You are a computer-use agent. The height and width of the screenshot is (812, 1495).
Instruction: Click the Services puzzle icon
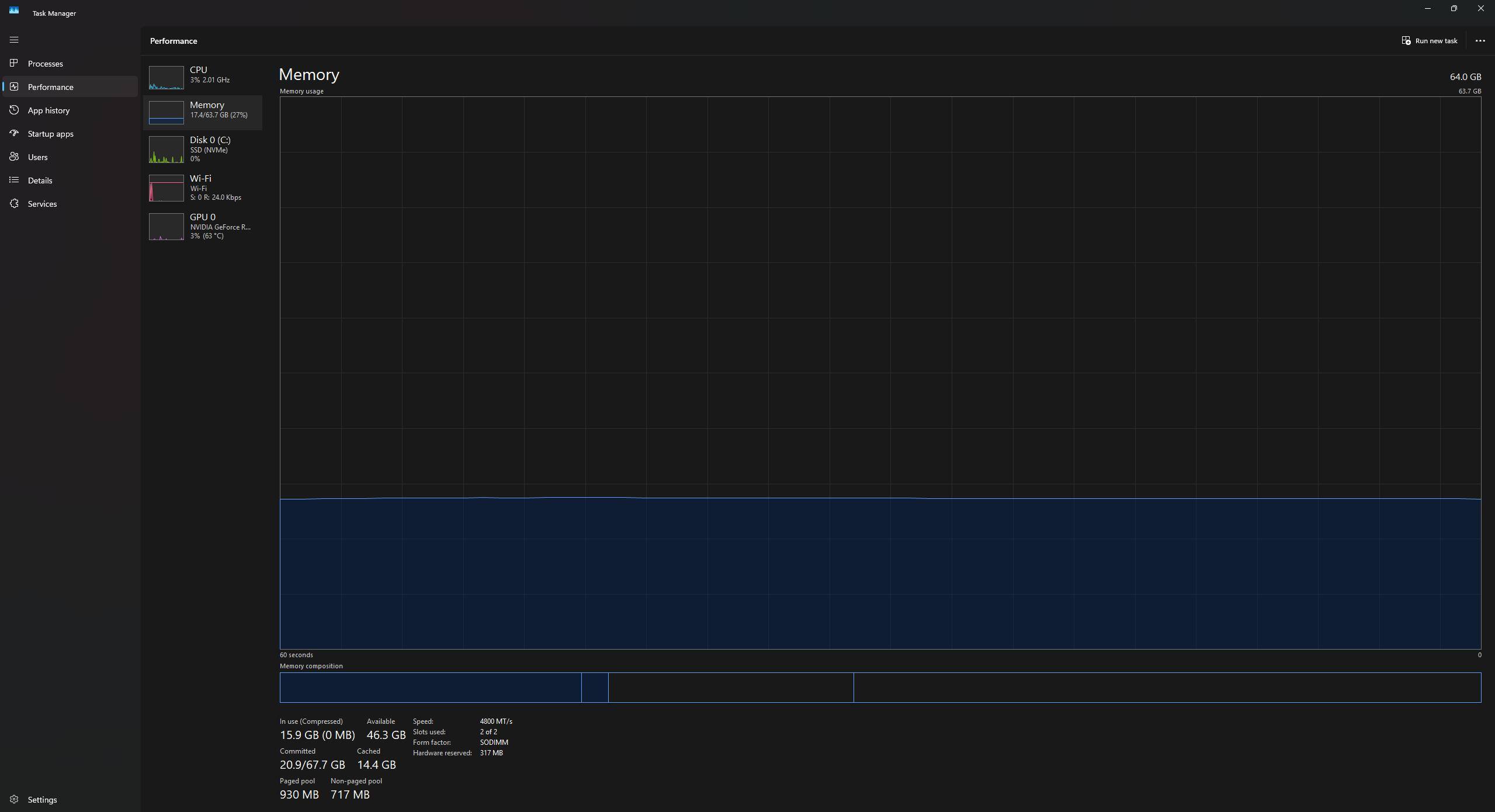click(x=14, y=203)
